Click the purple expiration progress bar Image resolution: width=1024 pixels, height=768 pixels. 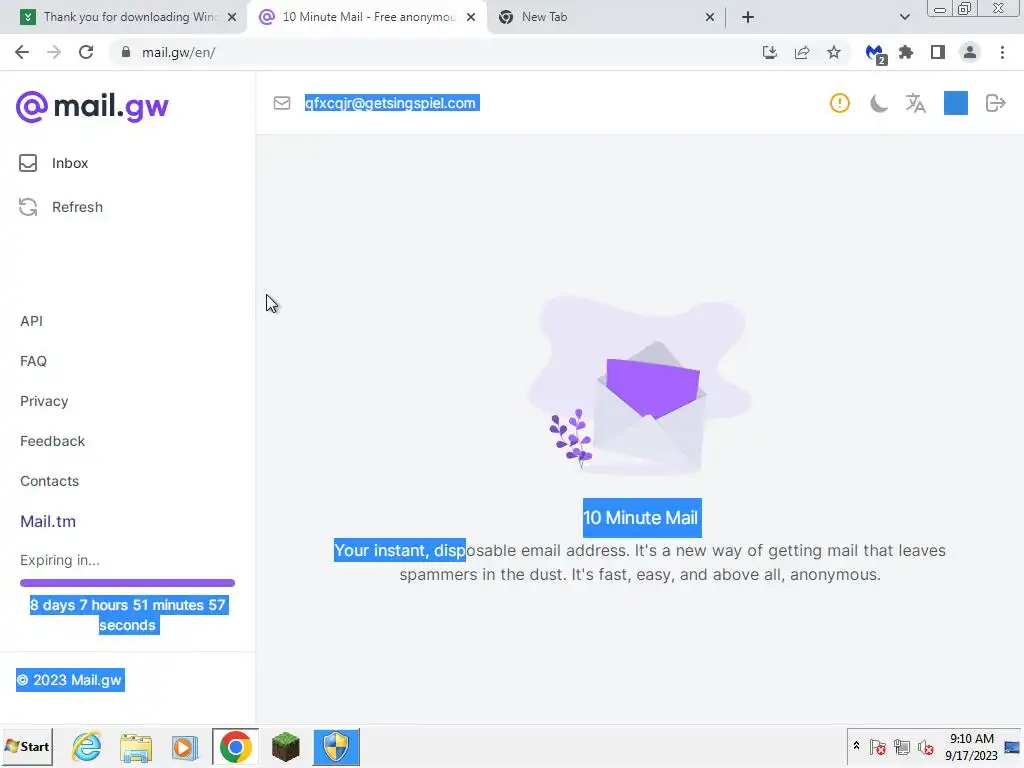[x=127, y=583]
